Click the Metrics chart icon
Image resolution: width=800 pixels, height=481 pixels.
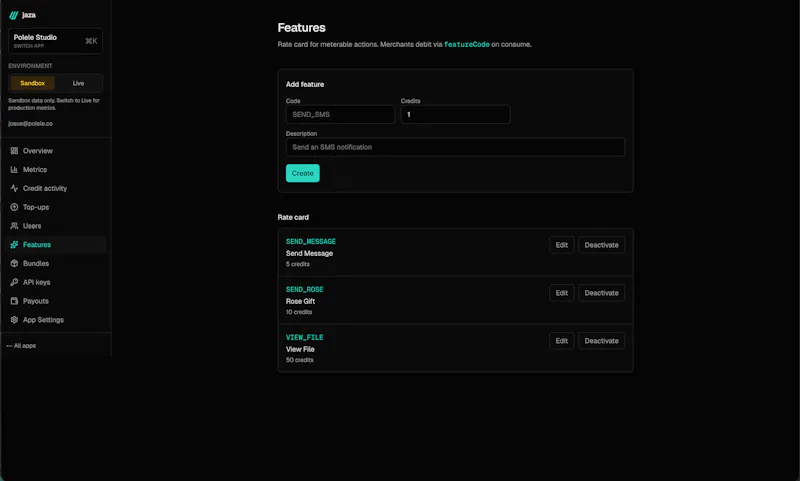[14, 170]
